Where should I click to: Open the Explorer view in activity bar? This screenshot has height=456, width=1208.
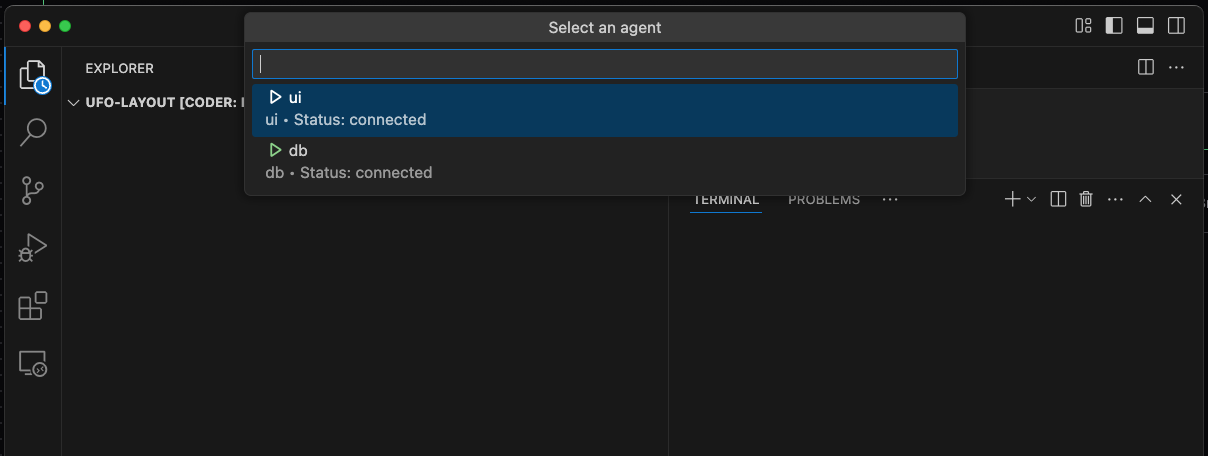[x=33, y=75]
